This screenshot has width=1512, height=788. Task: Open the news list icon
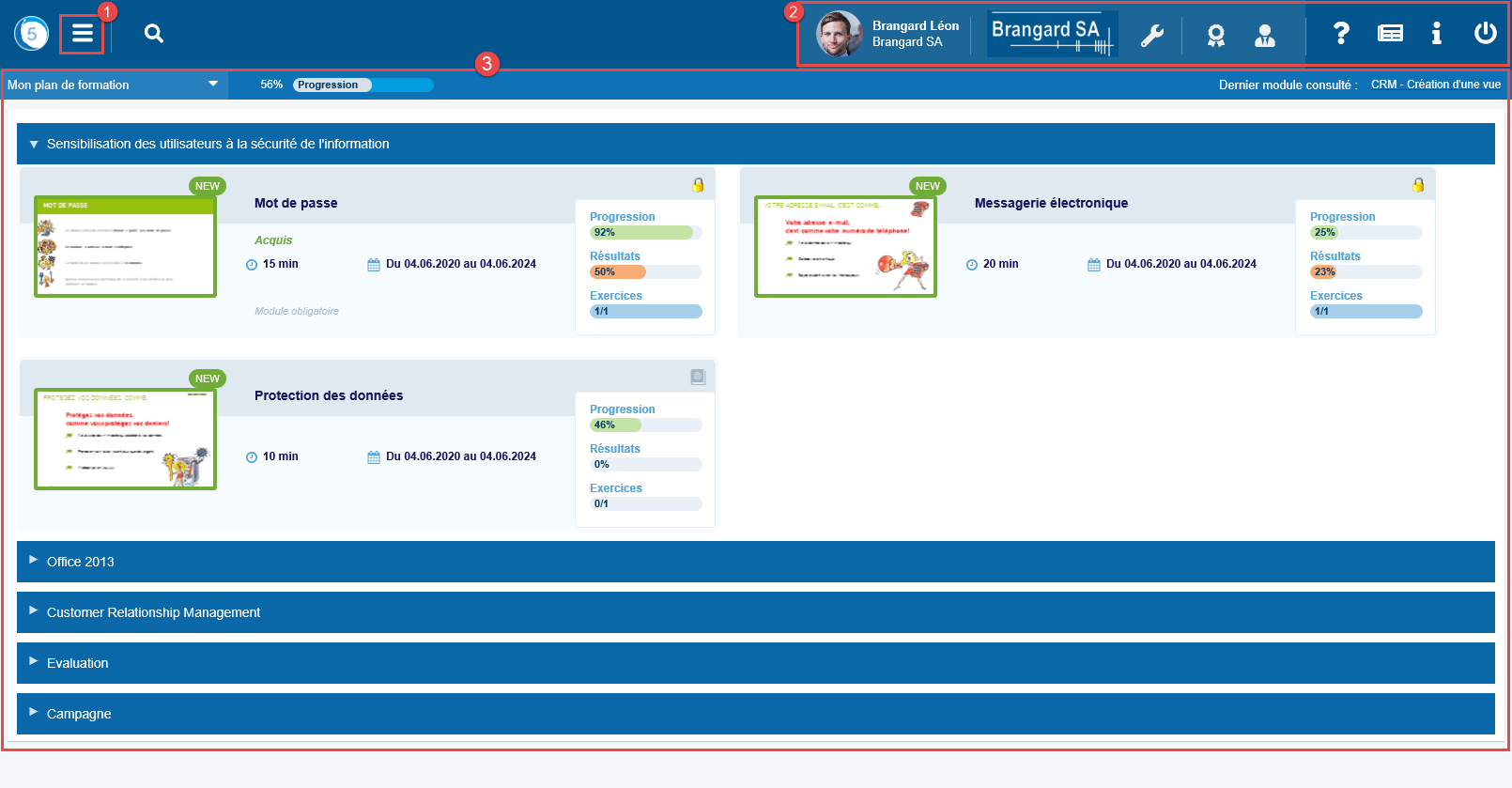click(x=1390, y=34)
